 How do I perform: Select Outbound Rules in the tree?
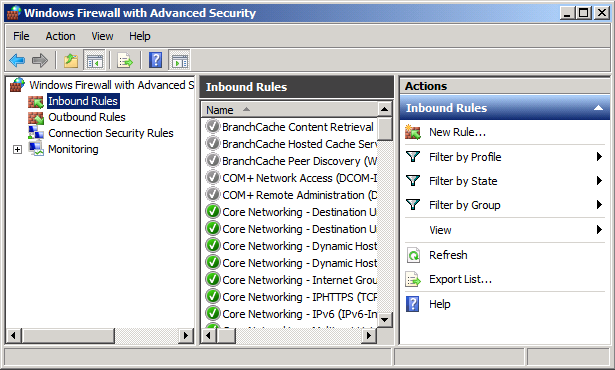pos(87,117)
